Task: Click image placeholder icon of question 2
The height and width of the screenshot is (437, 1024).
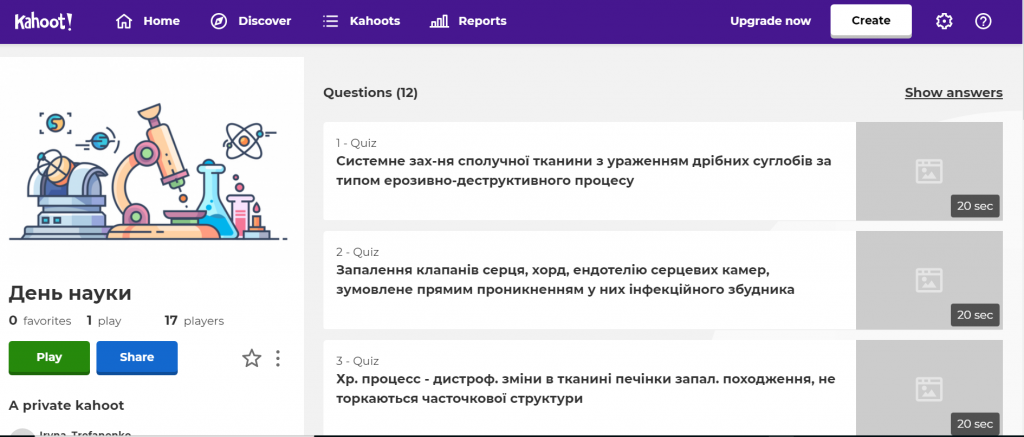Action: (929, 280)
